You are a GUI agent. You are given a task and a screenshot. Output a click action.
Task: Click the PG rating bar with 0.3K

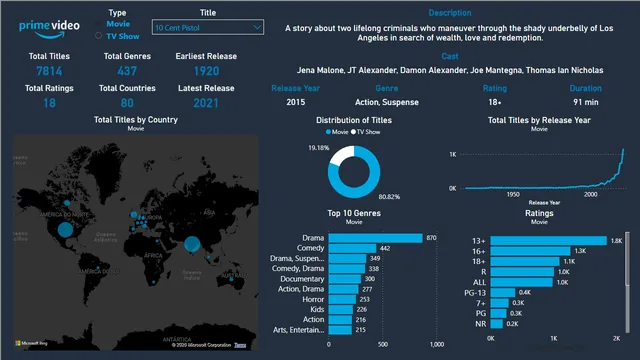pyautogui.click(x=498, y=313)
